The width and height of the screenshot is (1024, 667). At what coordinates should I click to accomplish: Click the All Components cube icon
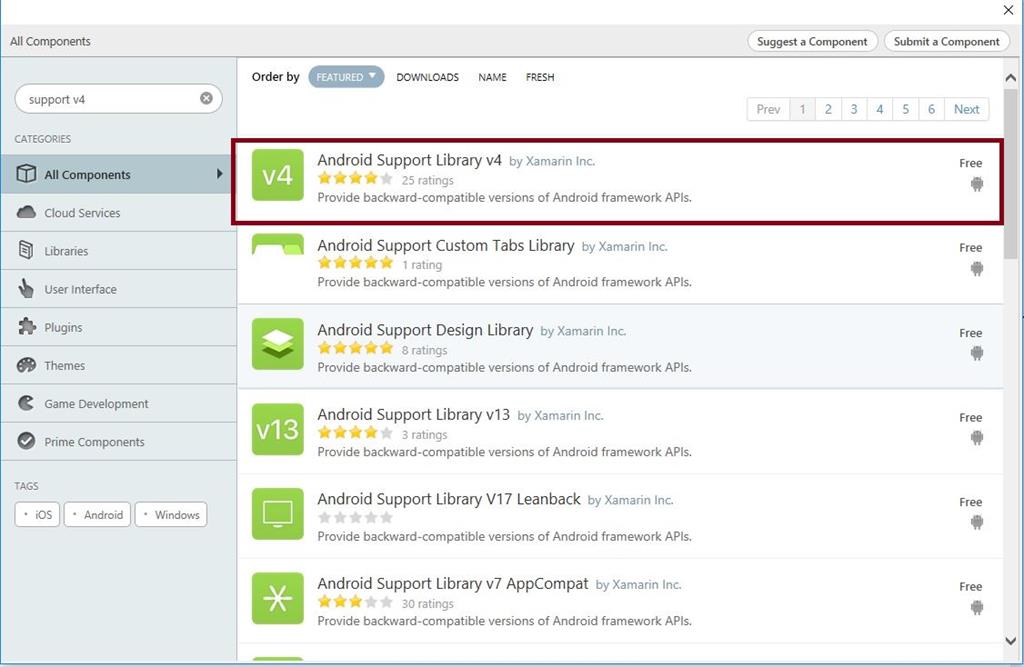[26, 174]
